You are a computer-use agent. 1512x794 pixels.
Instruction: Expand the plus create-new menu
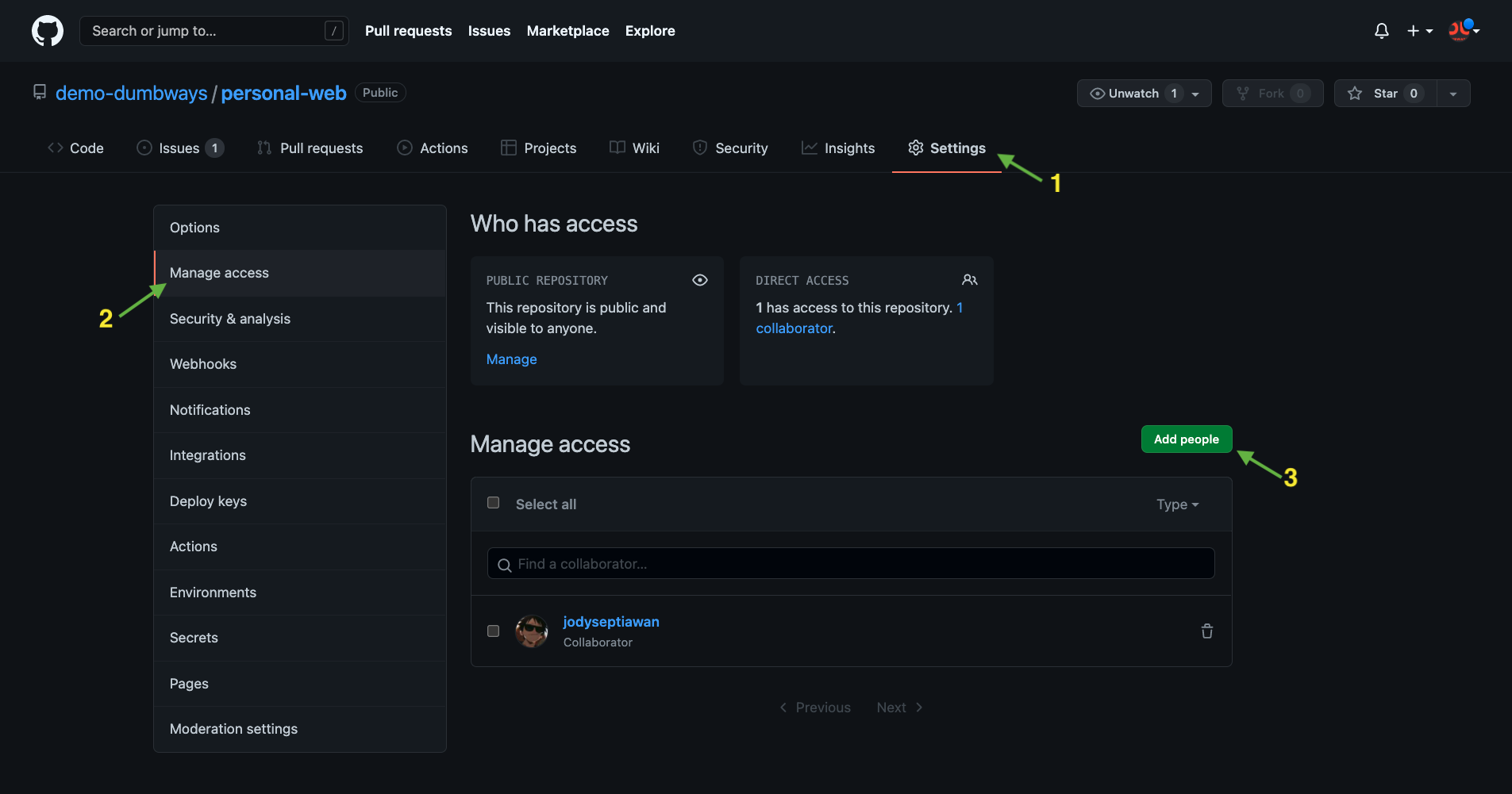1419,31
